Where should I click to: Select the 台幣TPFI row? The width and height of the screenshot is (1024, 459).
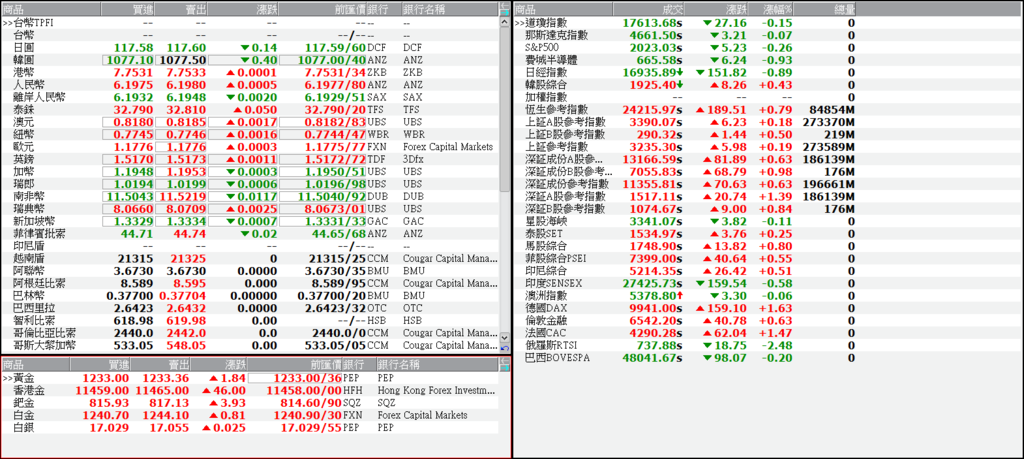tap(250, 22)
